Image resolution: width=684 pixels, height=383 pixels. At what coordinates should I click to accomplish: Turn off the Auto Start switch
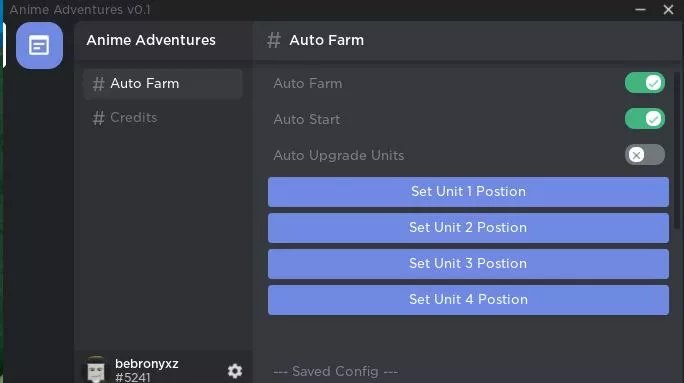pyautogui.click(x=645, y=119)
